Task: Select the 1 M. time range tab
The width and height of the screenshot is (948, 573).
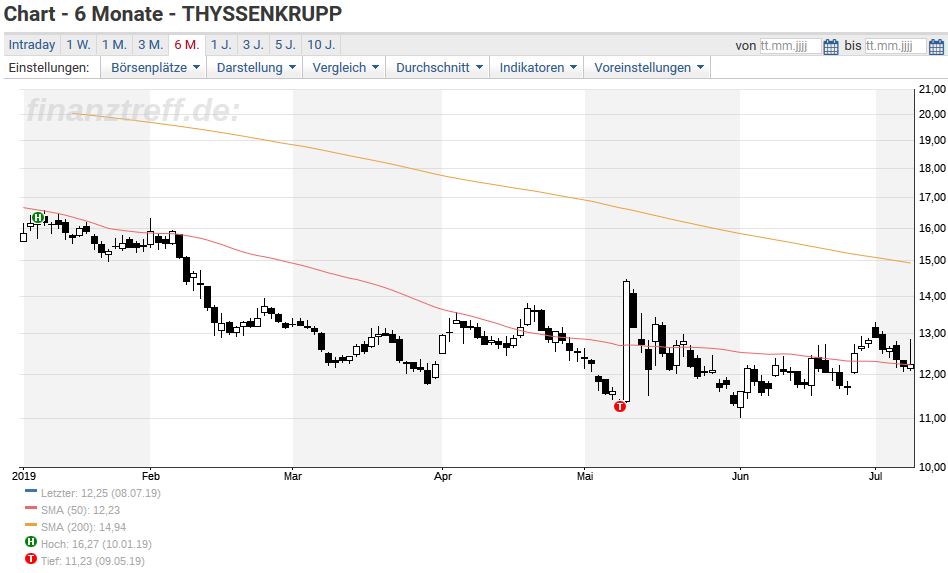Action: tap(114, 45)
